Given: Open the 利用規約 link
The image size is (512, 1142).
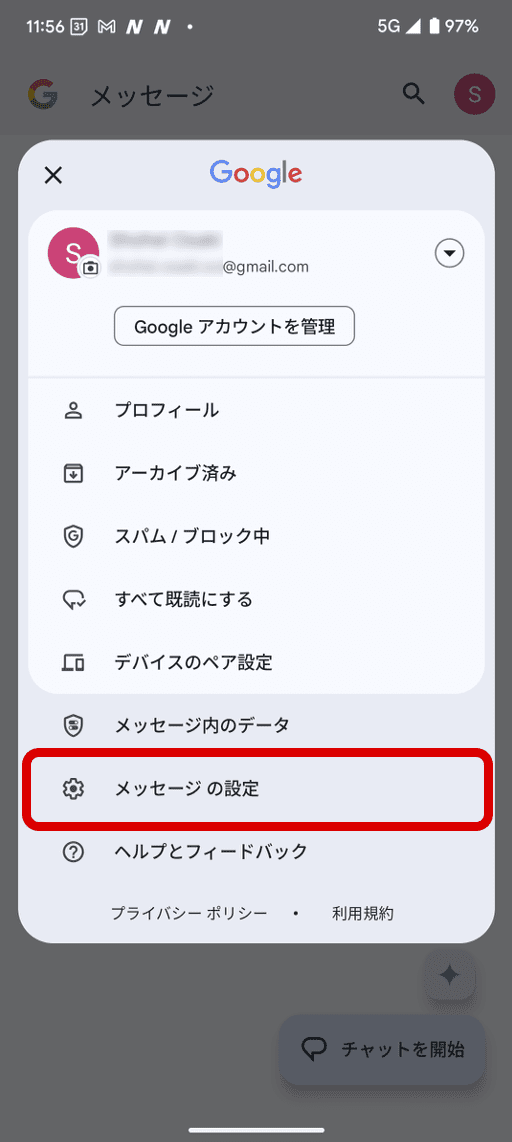Looking at the screenshot, I should point(363,913).
